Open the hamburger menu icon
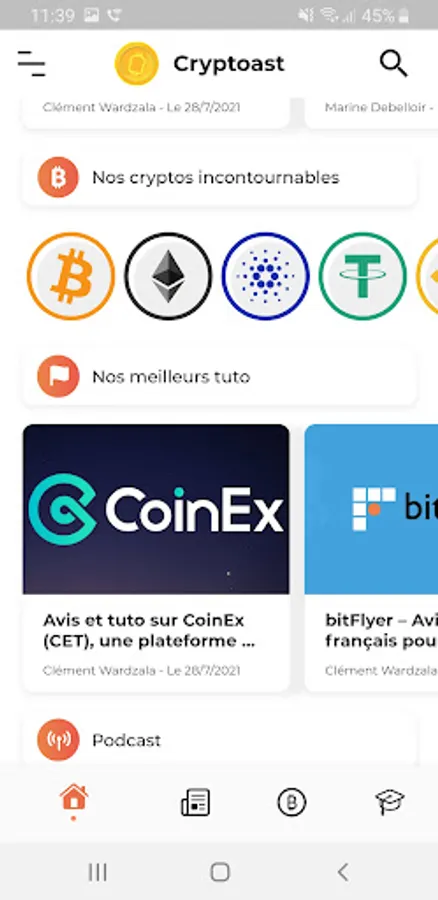 point(31,63)
